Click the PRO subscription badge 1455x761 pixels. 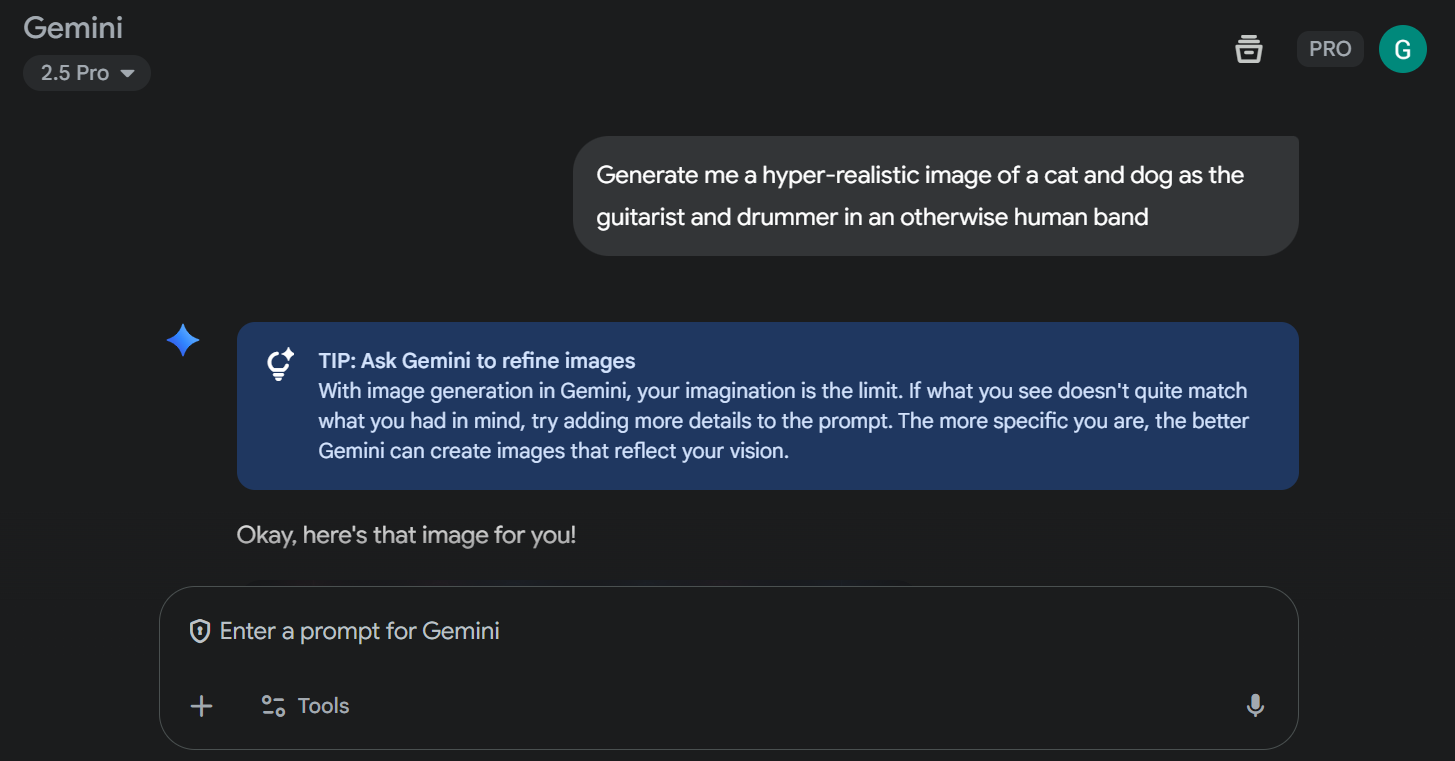[1329, 49]
